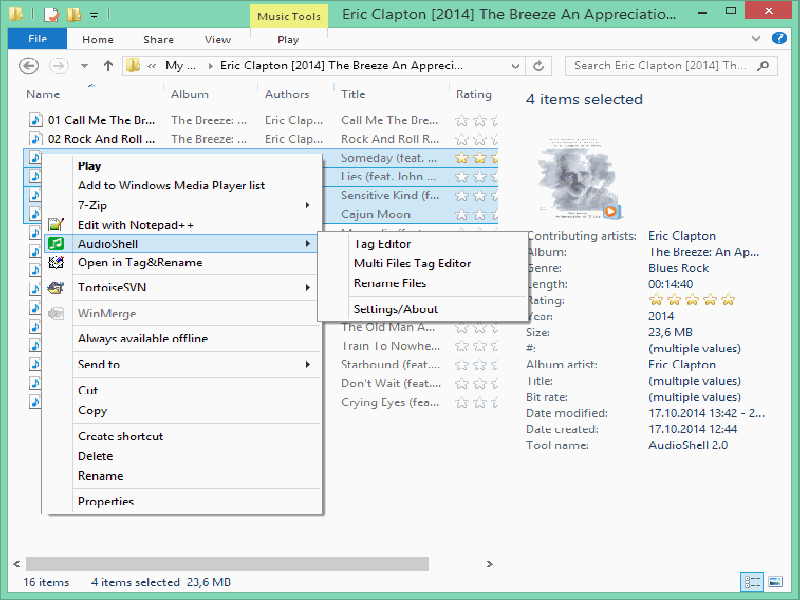Click the search magnifier icon
Screen dimensions: 800x600
763,66
